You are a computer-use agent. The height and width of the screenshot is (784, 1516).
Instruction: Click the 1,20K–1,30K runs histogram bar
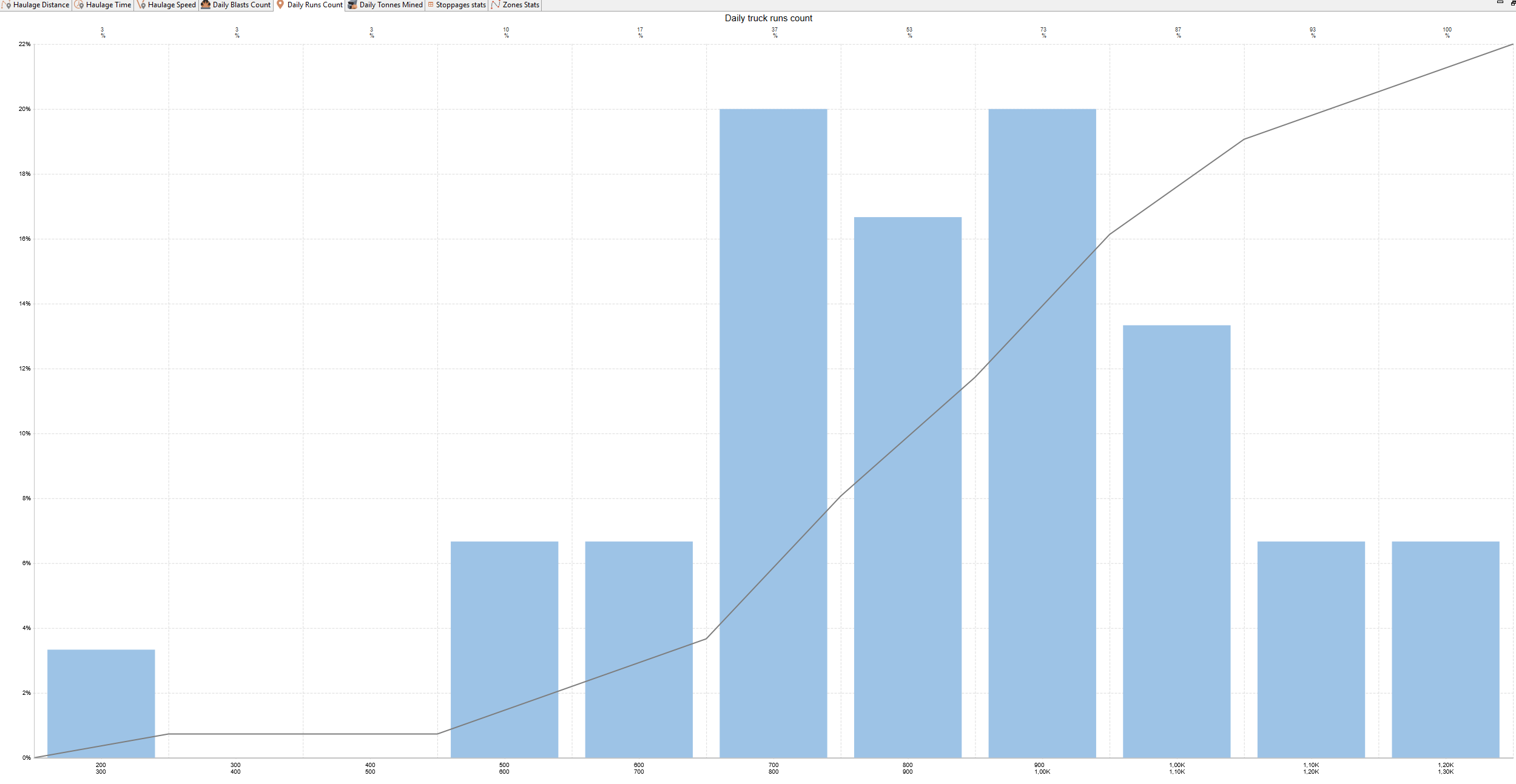[x=1446, y=649]
